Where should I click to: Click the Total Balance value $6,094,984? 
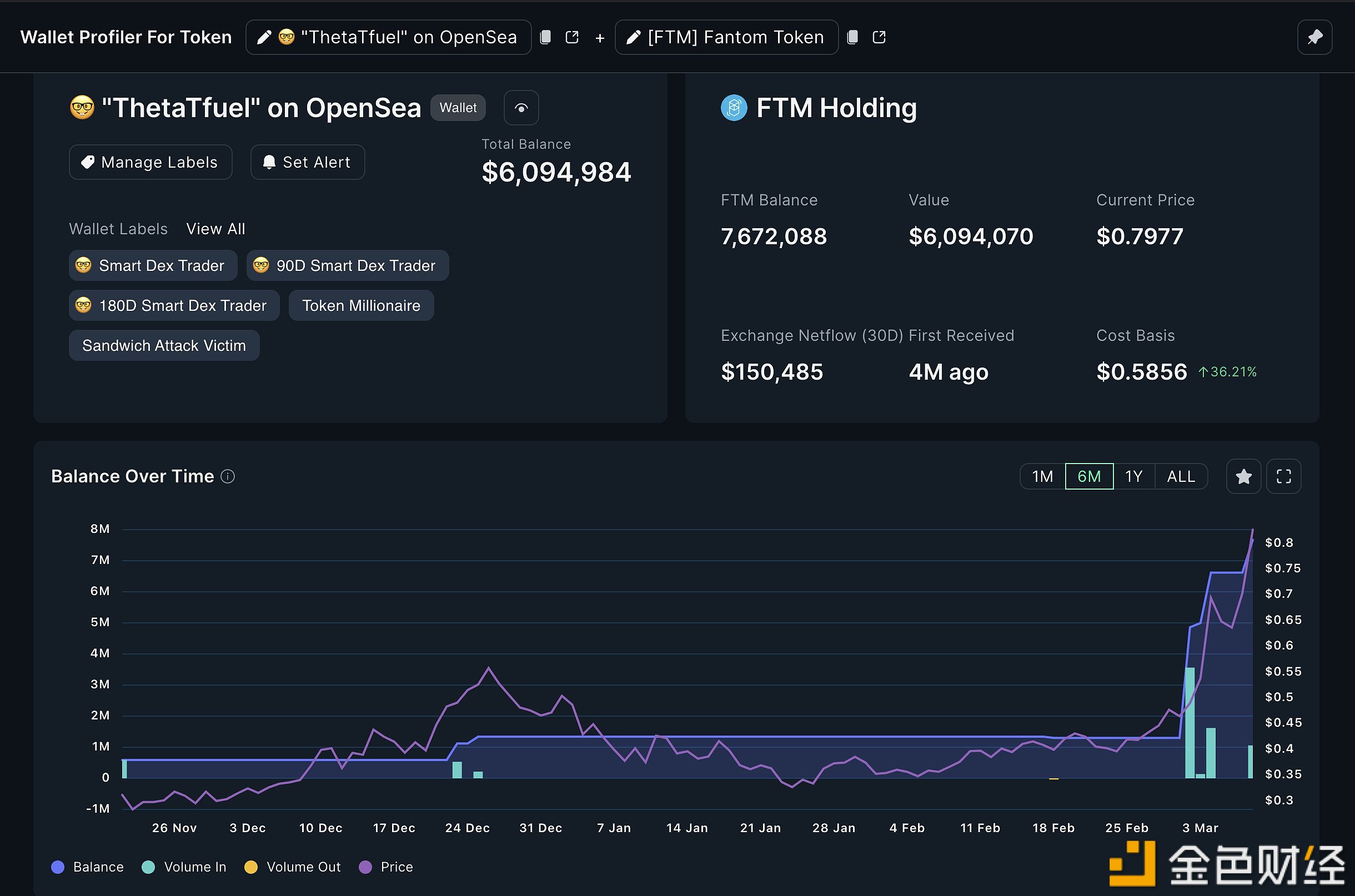[556, 172]
